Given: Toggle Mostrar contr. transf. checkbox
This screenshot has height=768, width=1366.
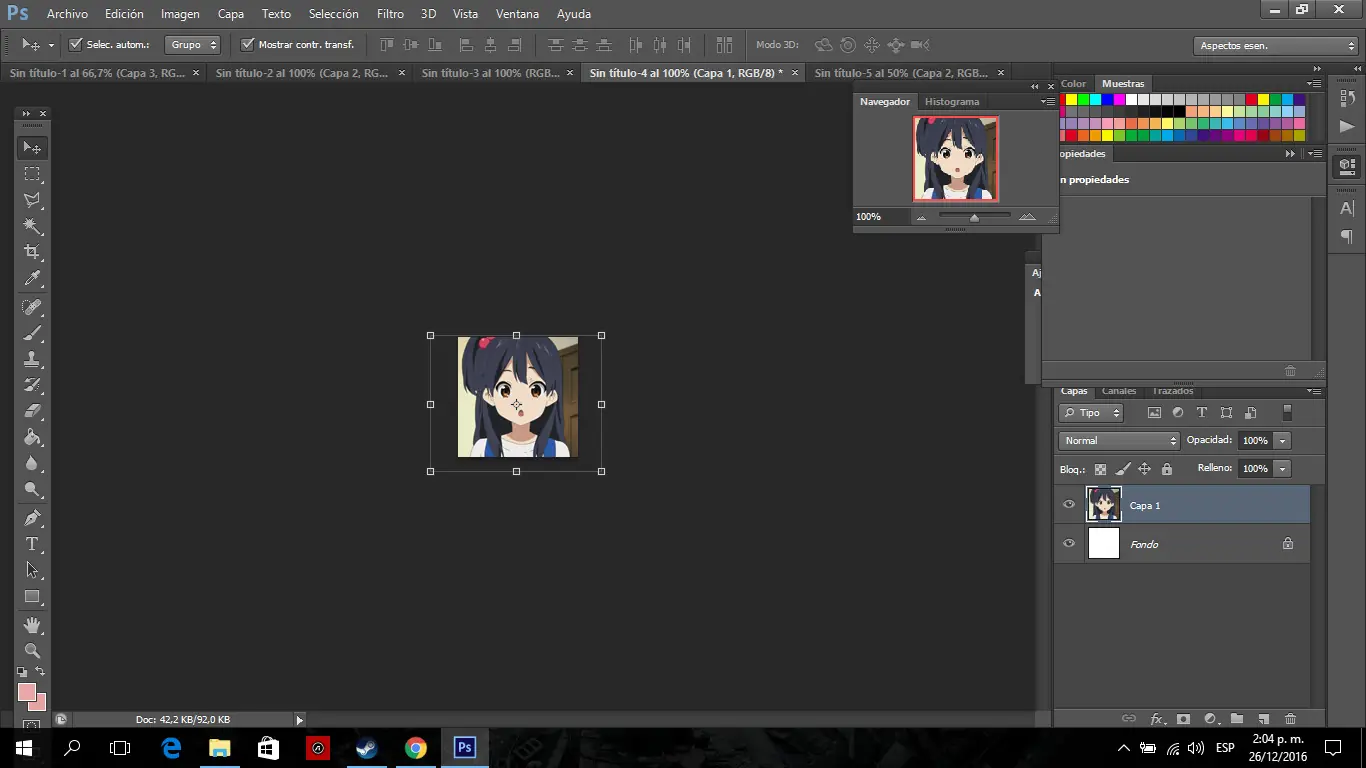Looking at the screenshot, I should tap(248, 44).
